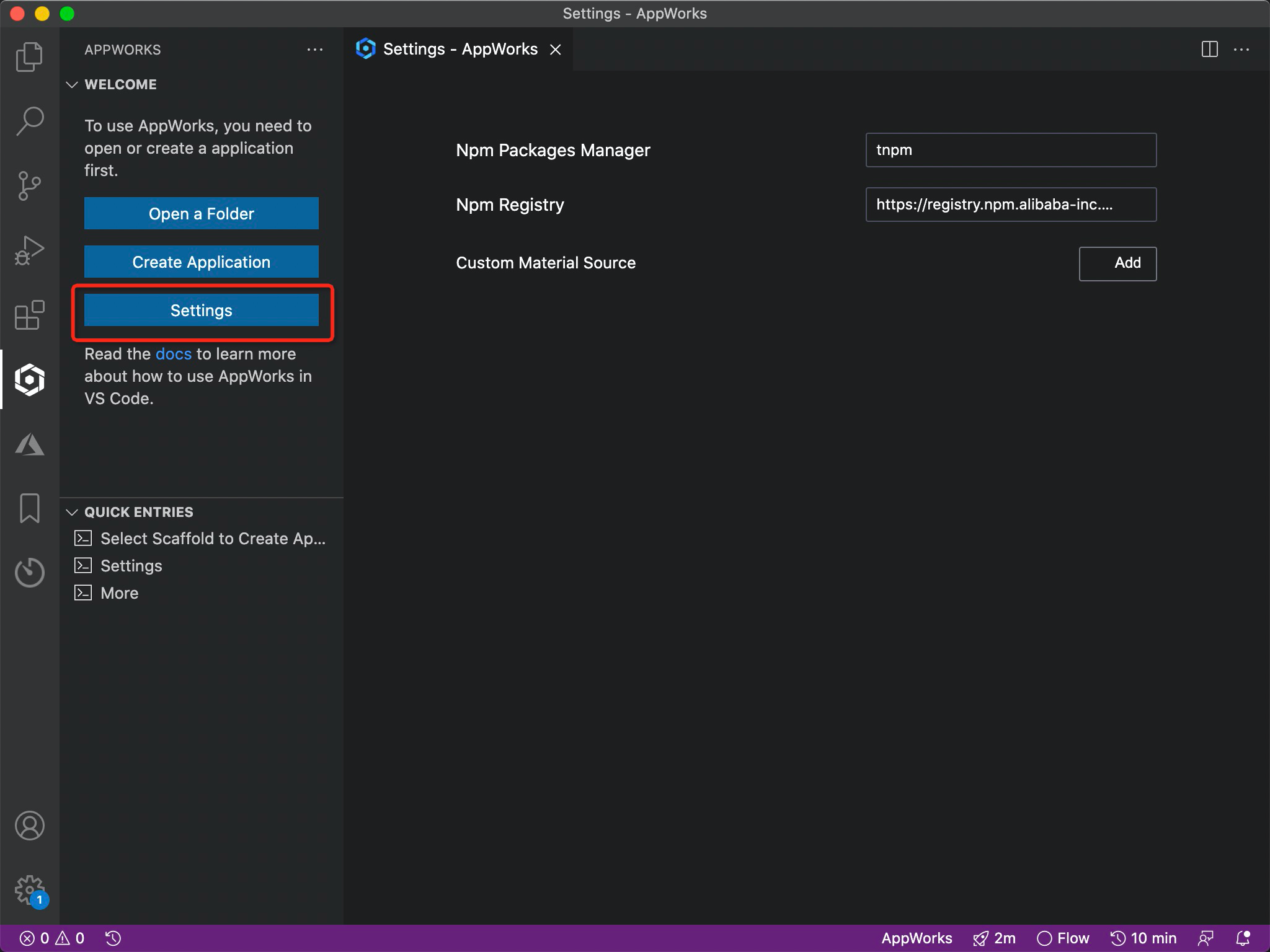
Task: Open the Bookmarks view icon
Action: coord(29,508)
